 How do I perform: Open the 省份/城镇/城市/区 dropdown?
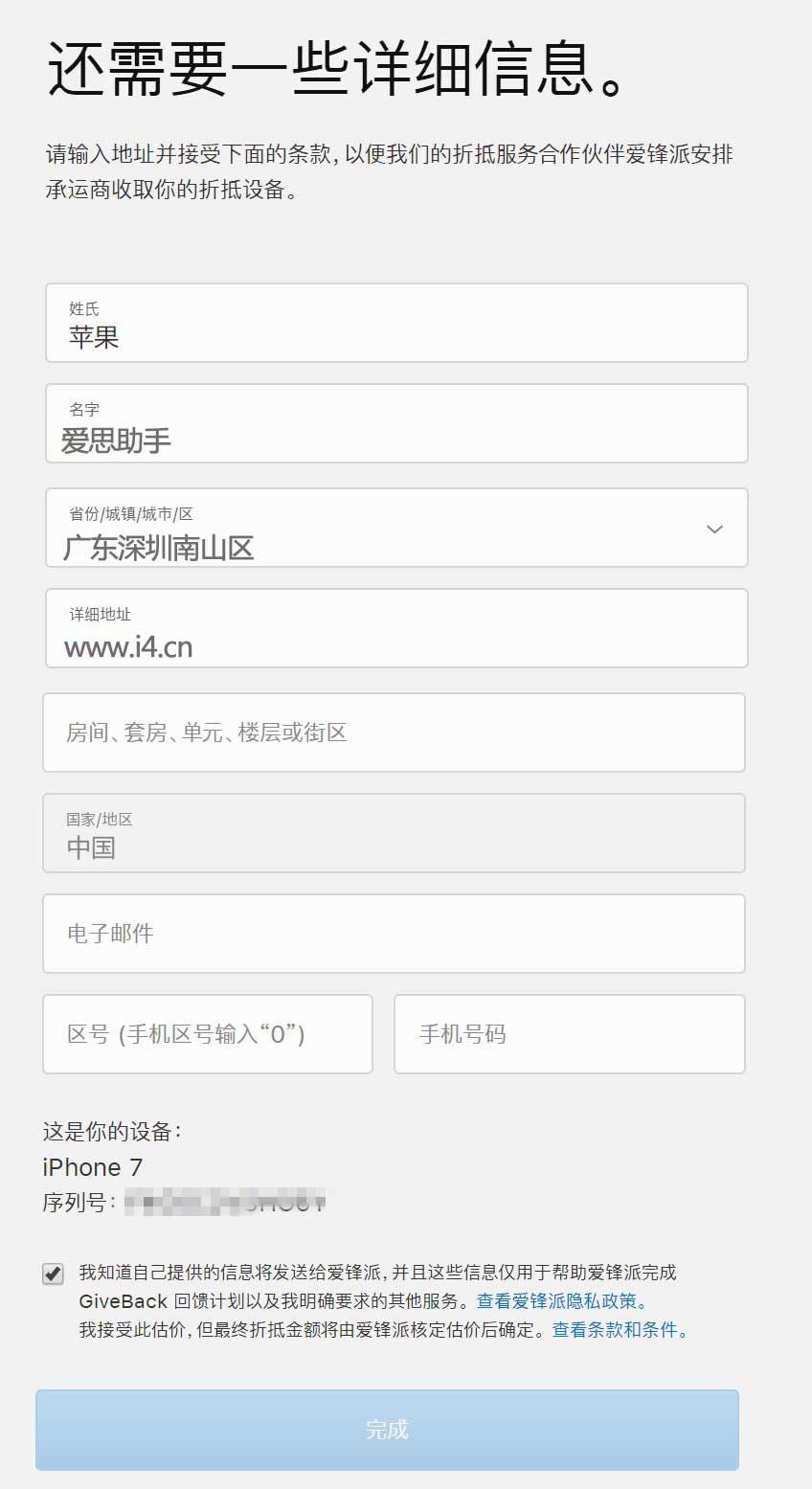click(x=396, y=528)
